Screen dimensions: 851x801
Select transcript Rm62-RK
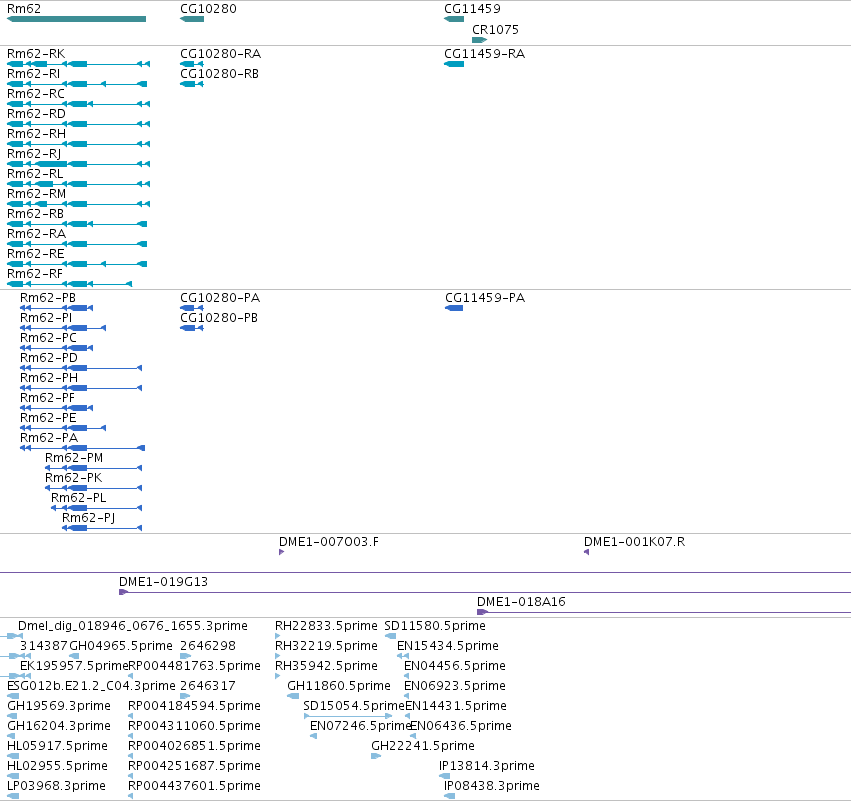tap(78, 64)
